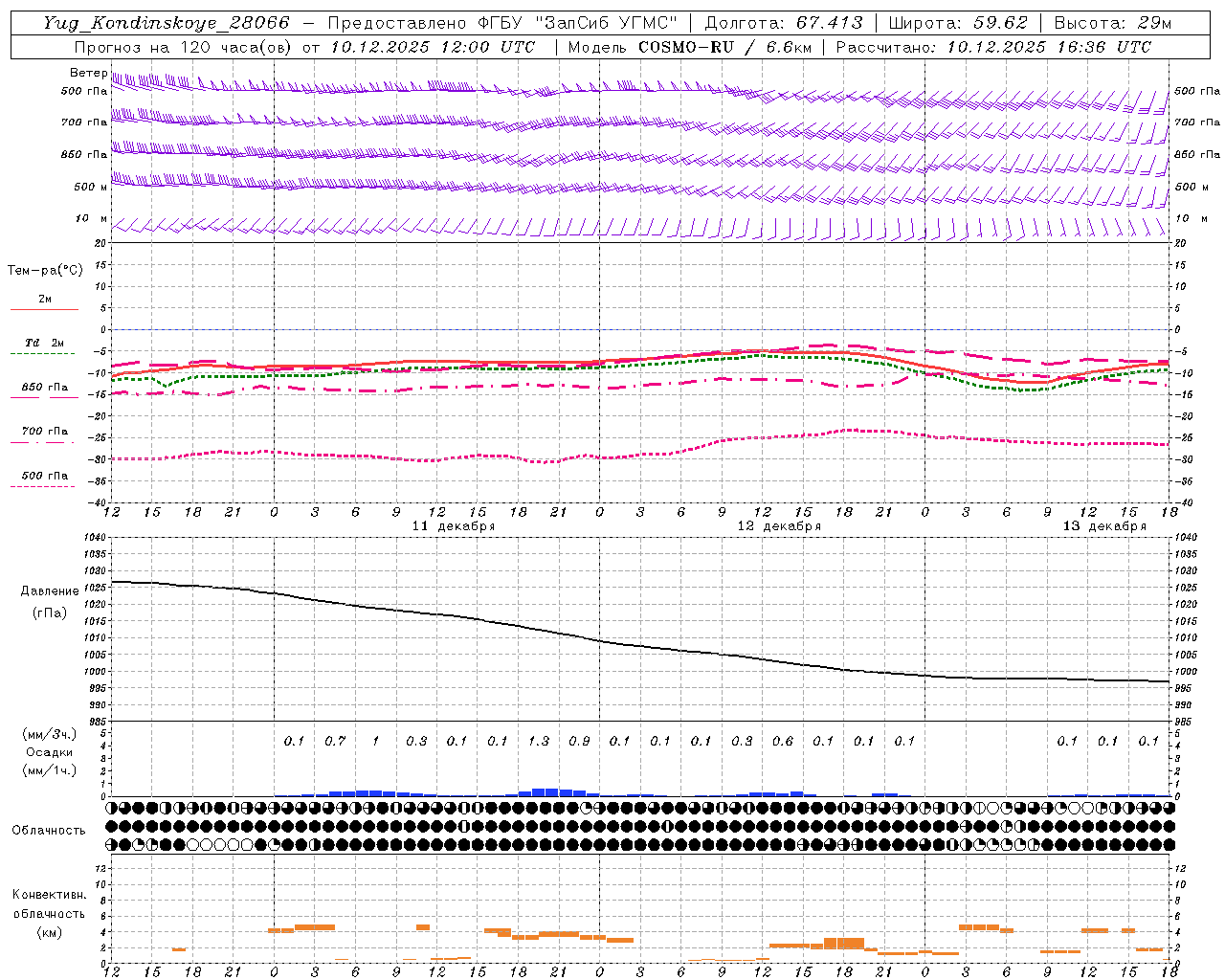Click the 0.9 precipitation amount value
Image resolution: width=1225 pixels, height=980 pixels.
579,741
